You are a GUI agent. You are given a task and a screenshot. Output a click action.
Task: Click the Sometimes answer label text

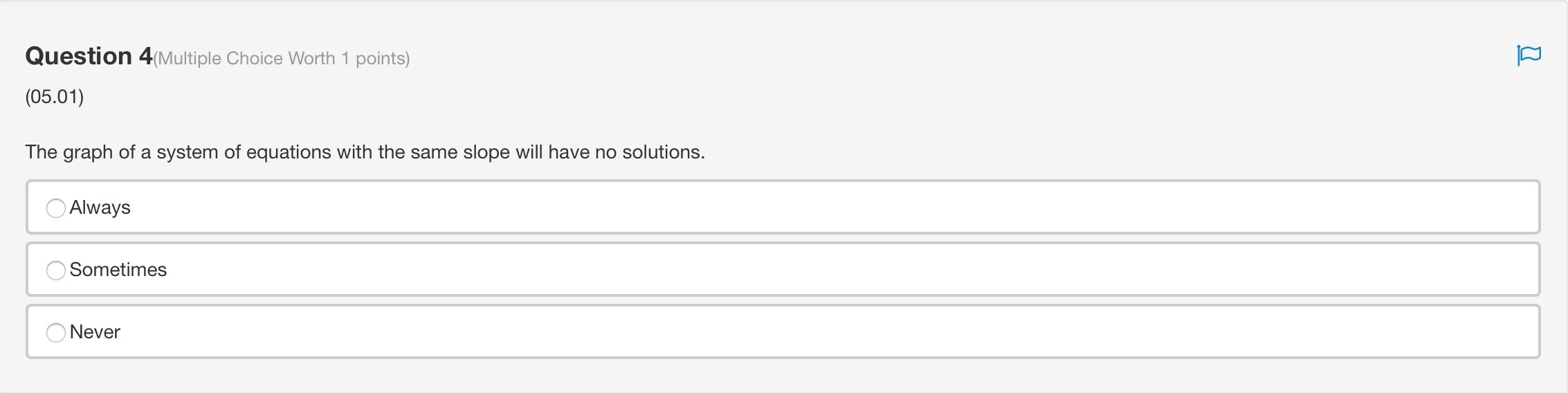(118, 270)
